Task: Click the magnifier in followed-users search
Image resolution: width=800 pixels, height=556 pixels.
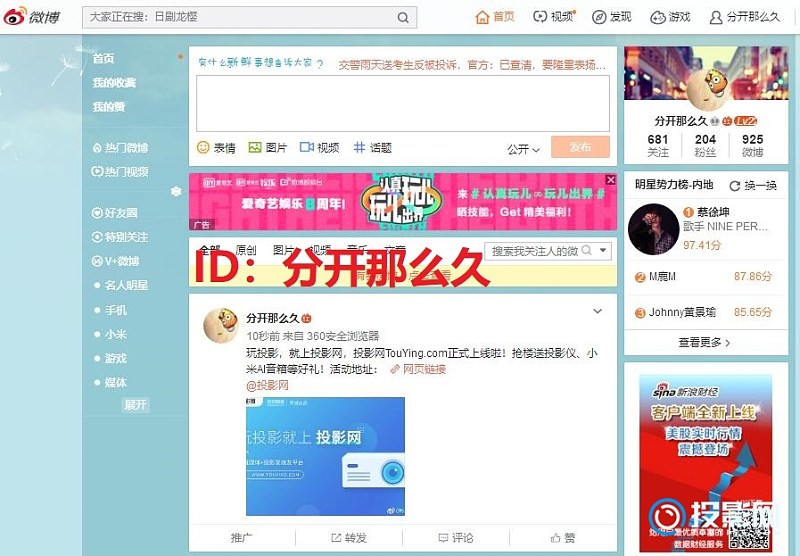Action: (587, 250)
